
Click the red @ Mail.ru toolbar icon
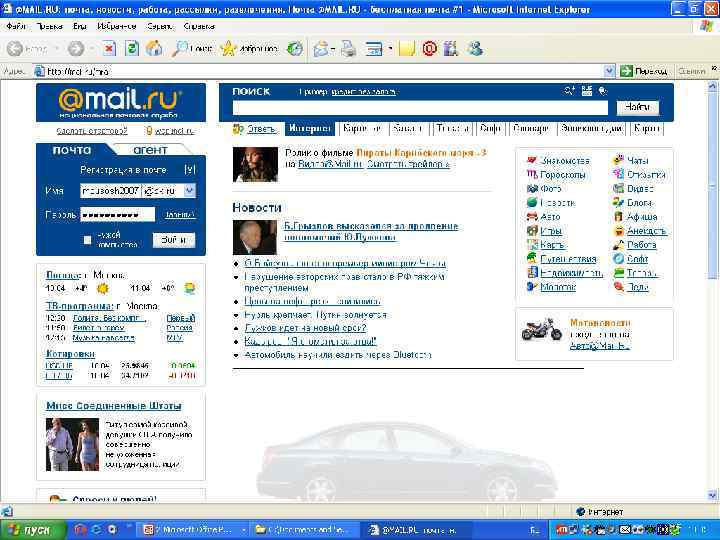tap(430, 48)
